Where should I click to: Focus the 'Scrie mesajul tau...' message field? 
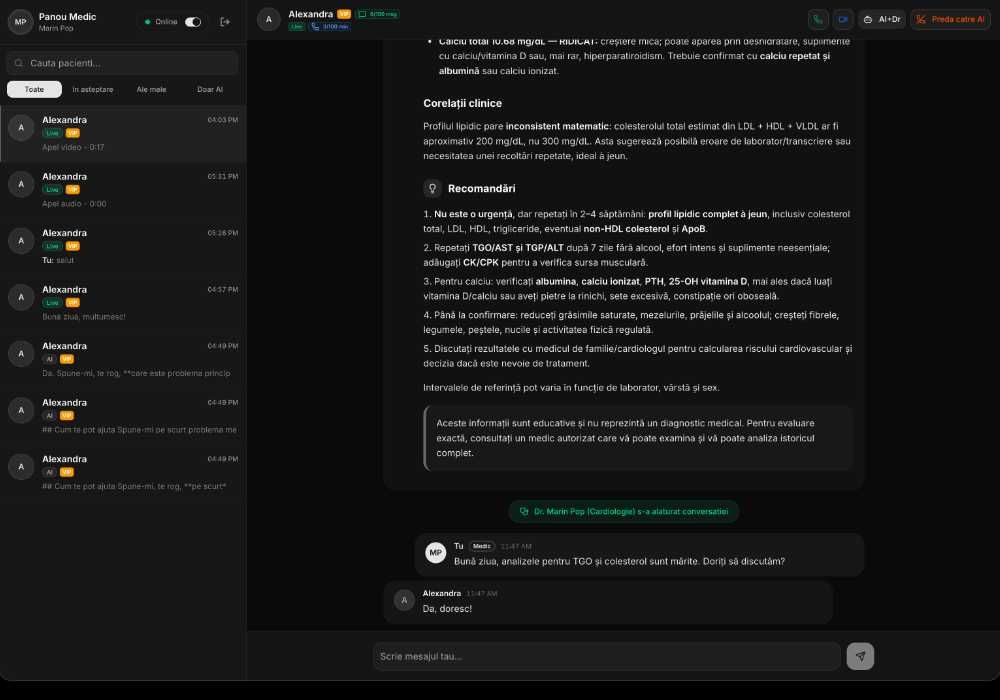click(607, 656)
